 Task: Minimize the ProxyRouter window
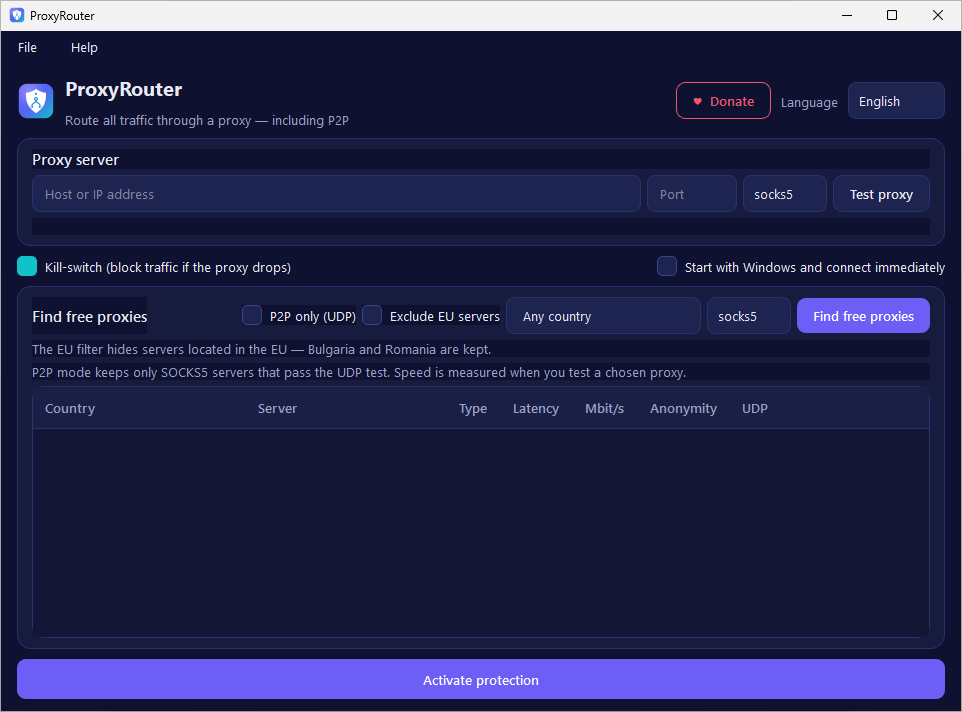pyautogui.click(x=847, y=15)
